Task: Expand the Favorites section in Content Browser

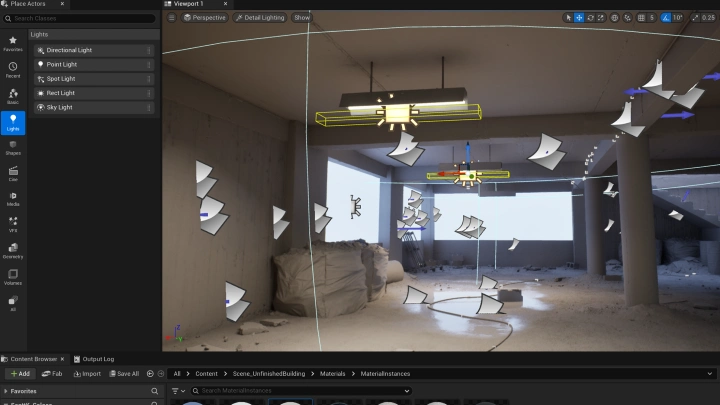Action: pos(6,391)
